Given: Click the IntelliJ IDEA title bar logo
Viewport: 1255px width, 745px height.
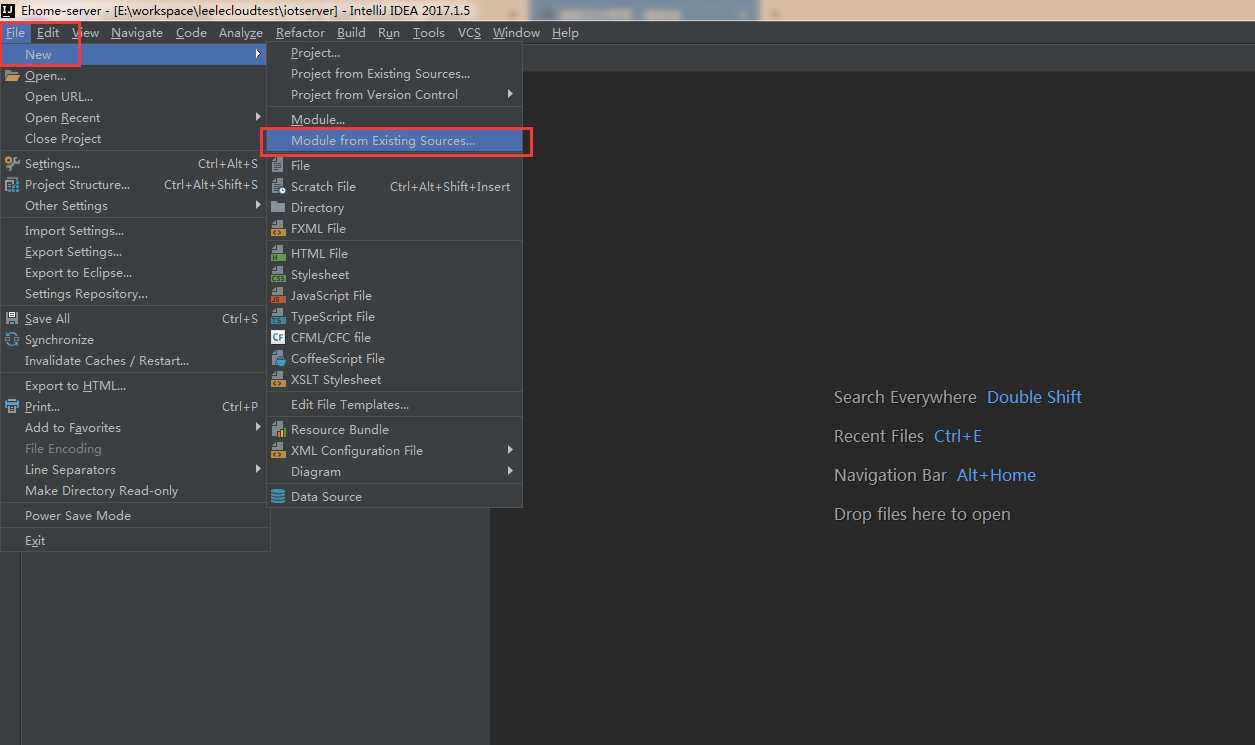Looking at the screenshot, I should click(x=9, y=10).
